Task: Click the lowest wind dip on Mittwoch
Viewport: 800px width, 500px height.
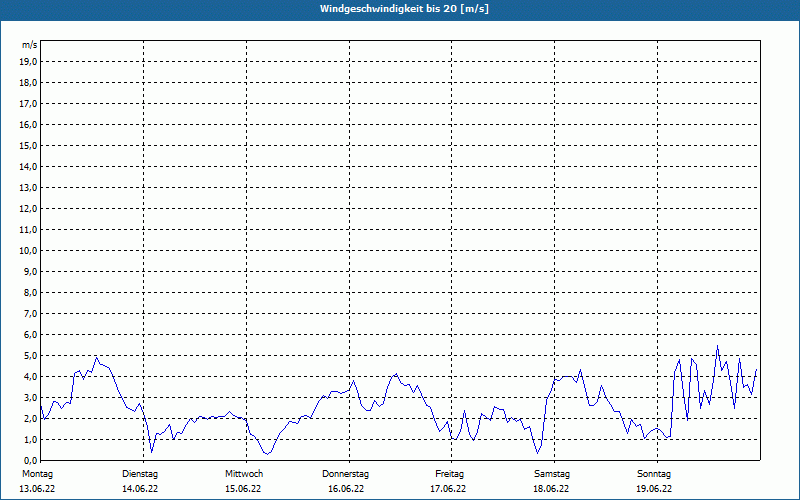Action: coord(267,454)
